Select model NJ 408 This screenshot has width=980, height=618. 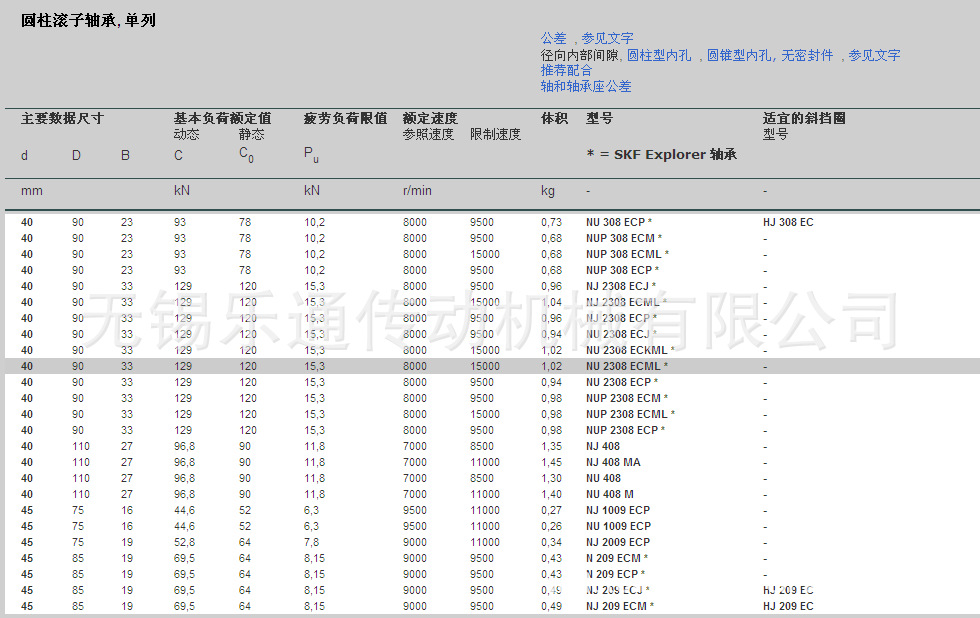coord(603,446)
